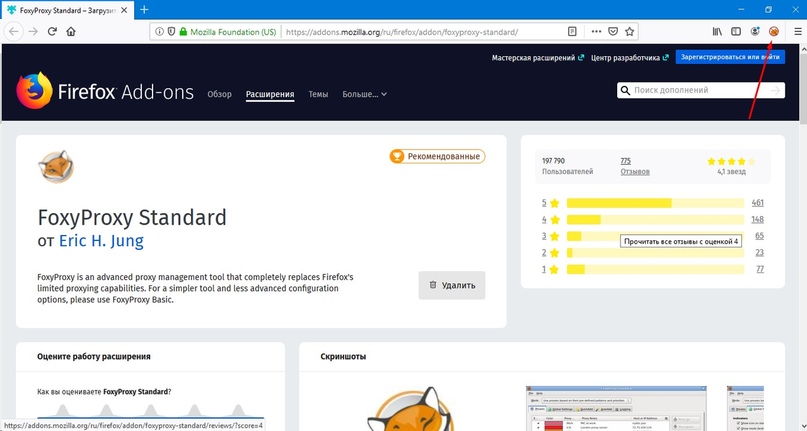Click the tracking protection shield icon
The width and height of the screenshot is (807, 431).
pyautogui.click(x=171, y=31)
